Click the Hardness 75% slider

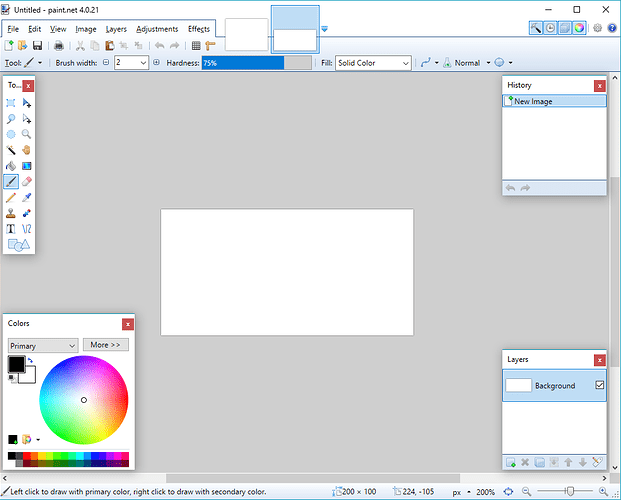(x=257, y=63)
